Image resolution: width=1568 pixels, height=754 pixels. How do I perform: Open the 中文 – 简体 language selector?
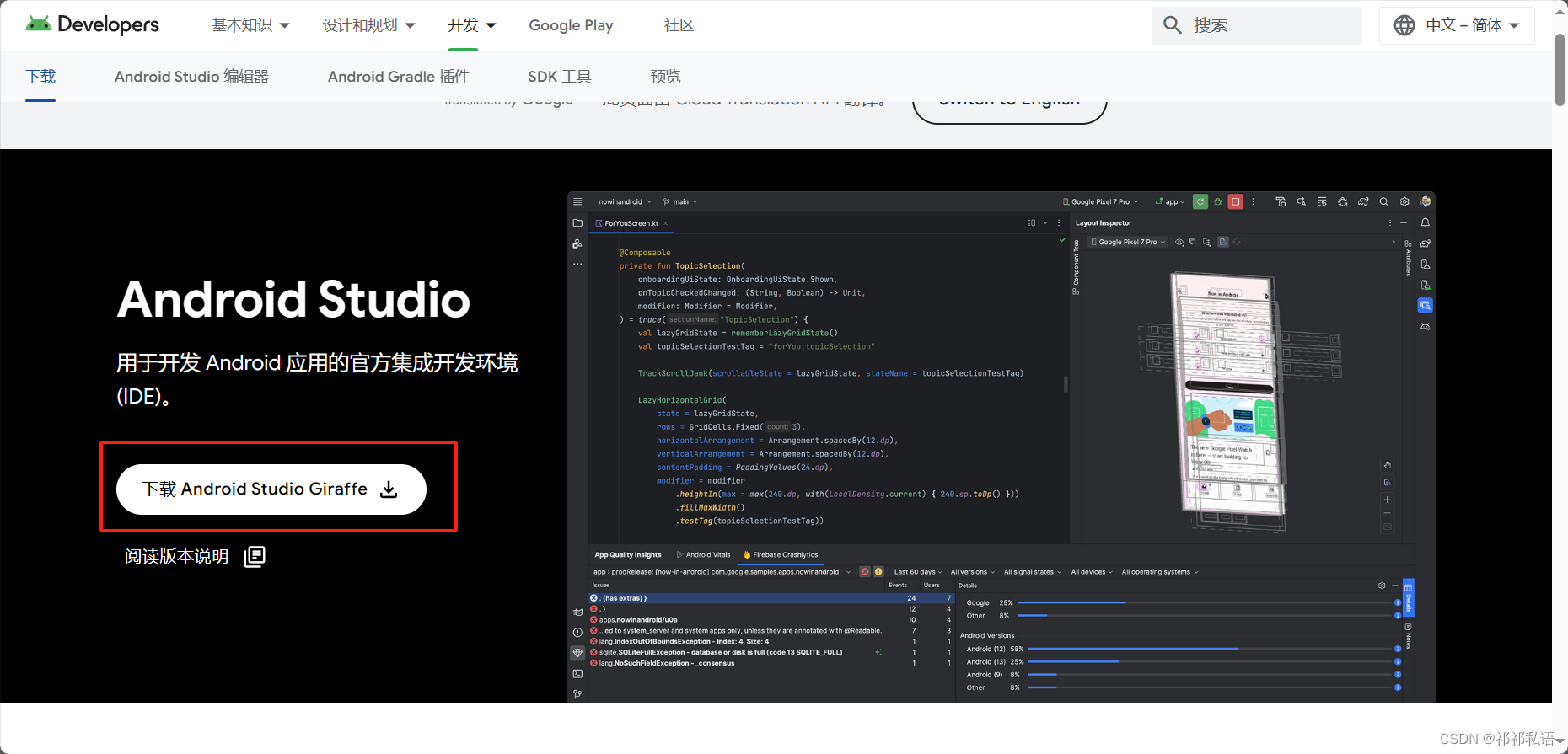[1457, 25]
